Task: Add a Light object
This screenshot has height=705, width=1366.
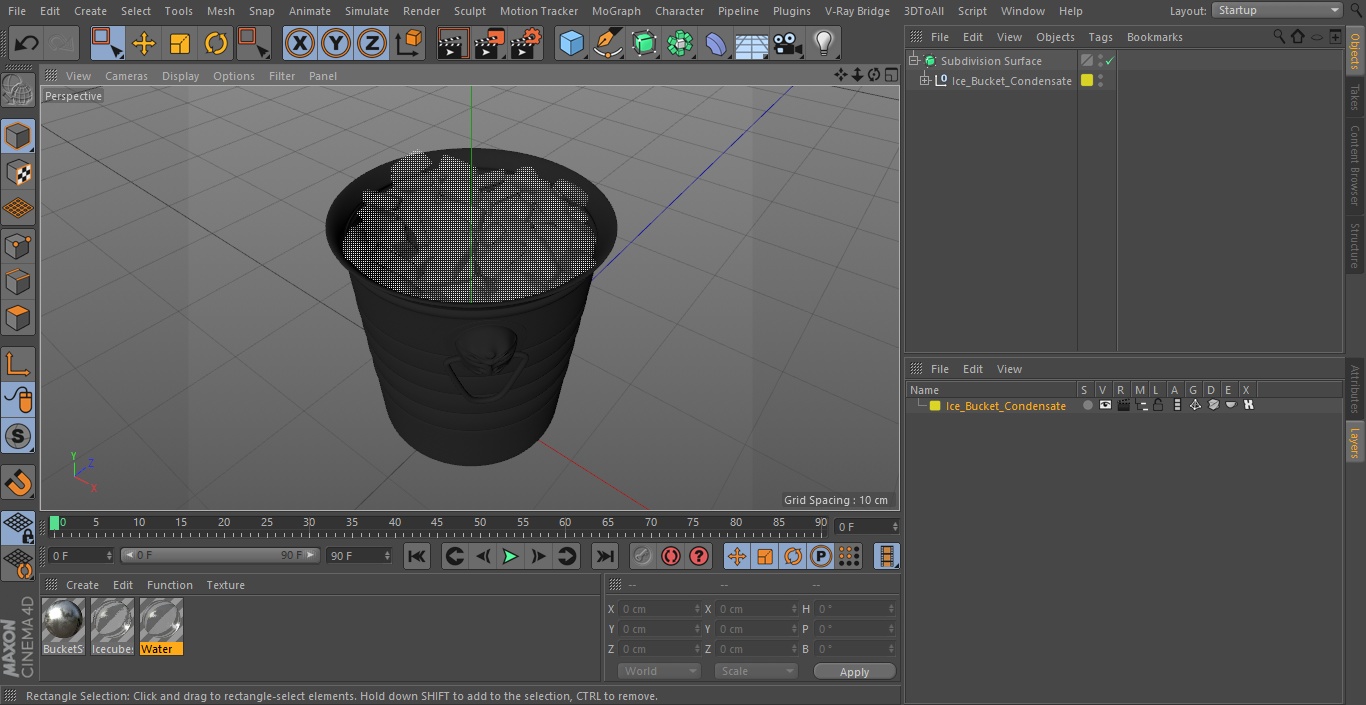Action: (823, 43)
